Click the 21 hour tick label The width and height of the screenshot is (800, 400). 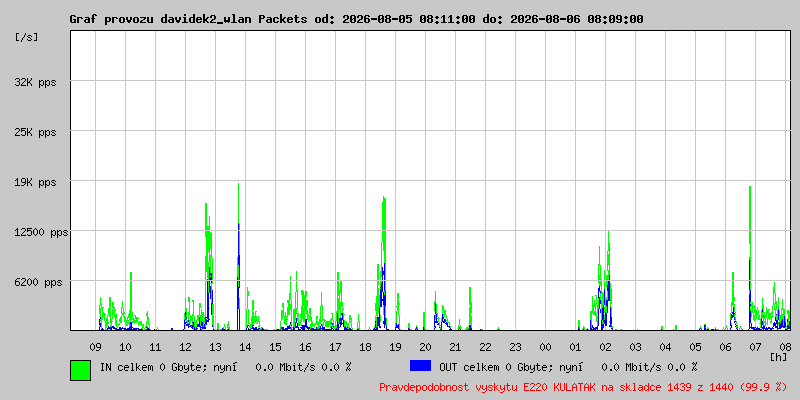point(456,347)
